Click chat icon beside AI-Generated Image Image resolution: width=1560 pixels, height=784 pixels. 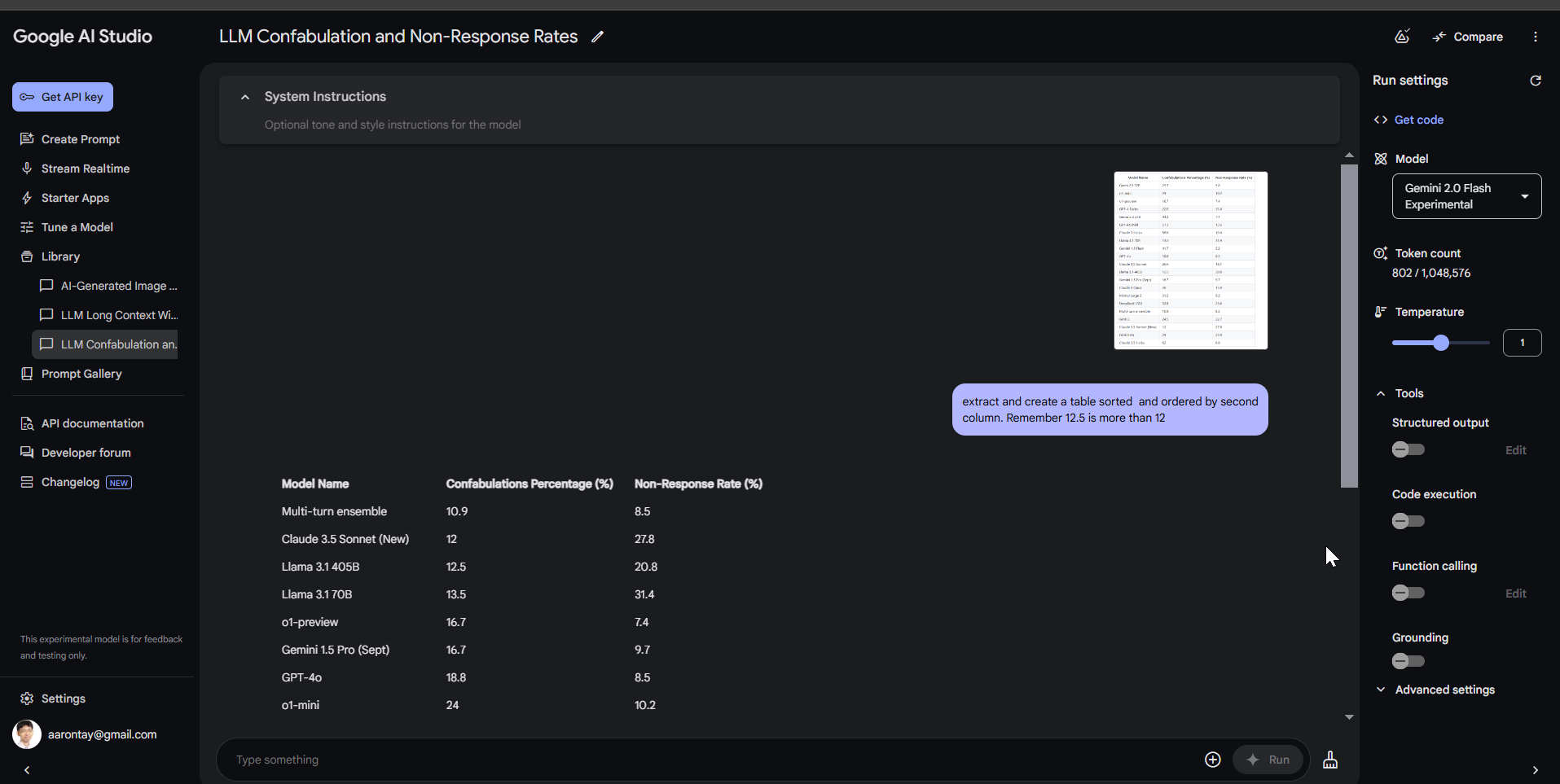46,286
